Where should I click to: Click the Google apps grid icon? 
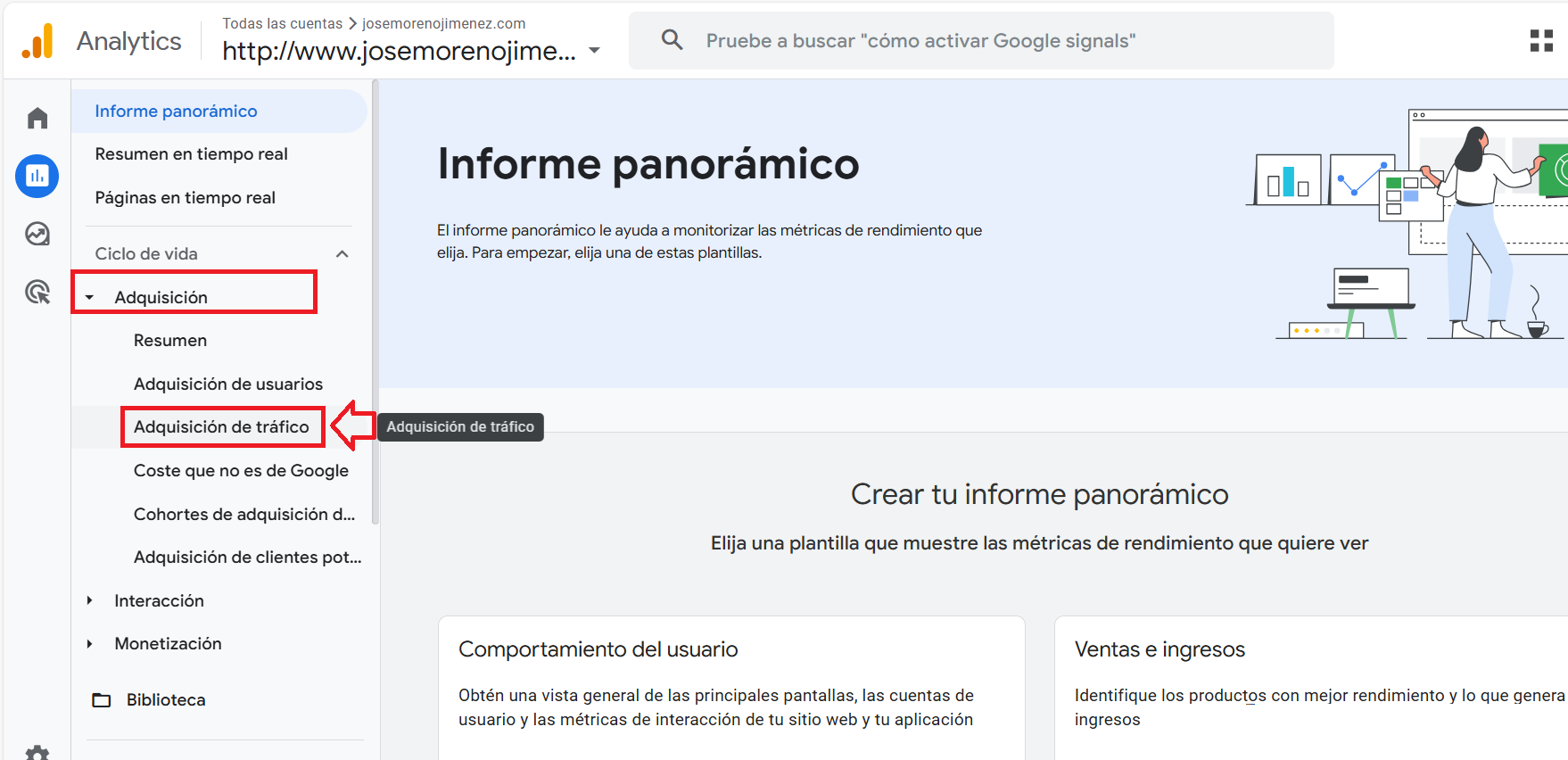(x=1541, y=41)
